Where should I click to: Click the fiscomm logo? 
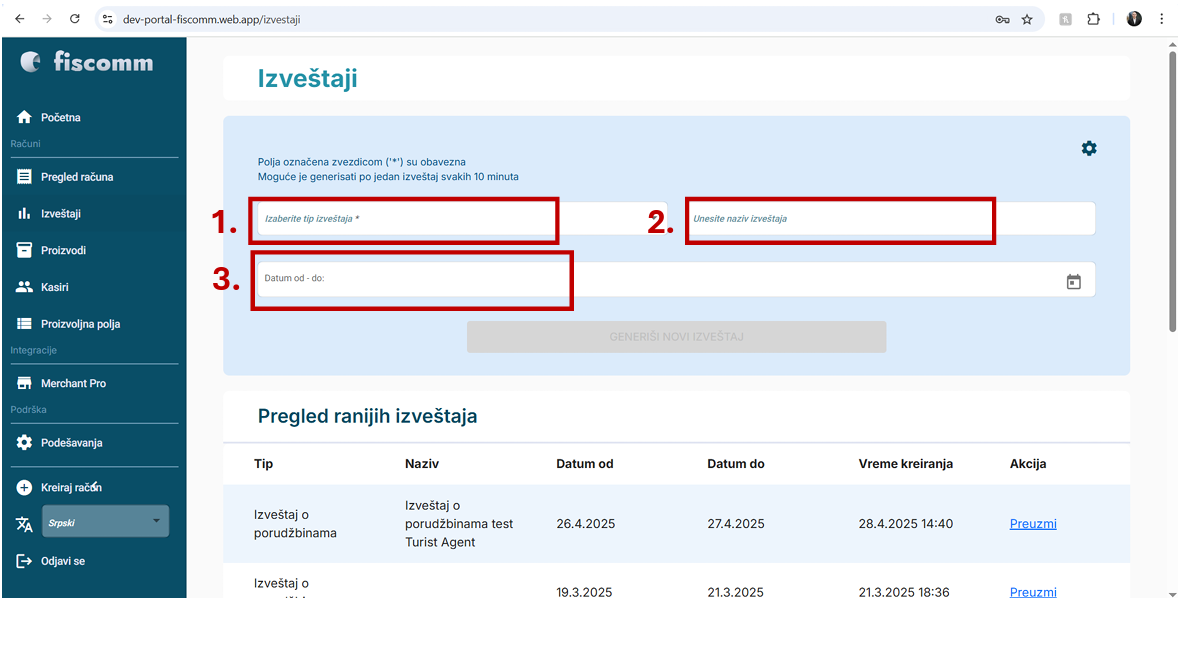coord(87,62)
